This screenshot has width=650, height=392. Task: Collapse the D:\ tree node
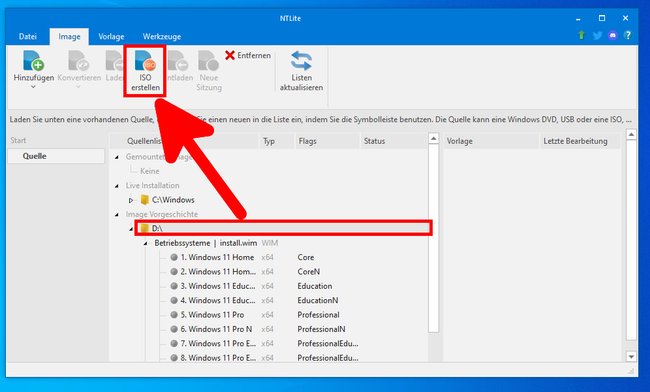tap(131, 229)
